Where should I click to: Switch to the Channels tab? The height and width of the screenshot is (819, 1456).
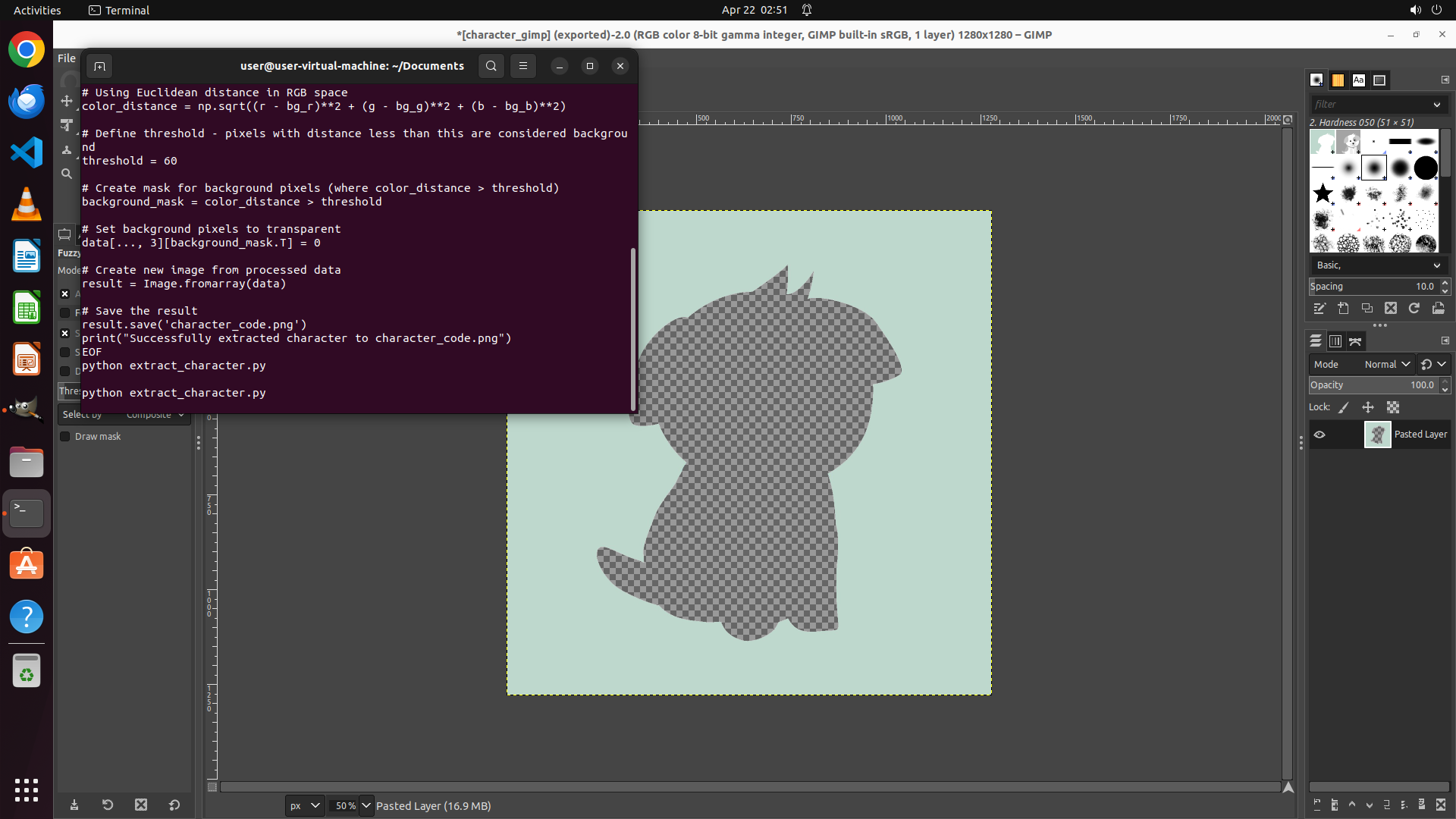1335,341
